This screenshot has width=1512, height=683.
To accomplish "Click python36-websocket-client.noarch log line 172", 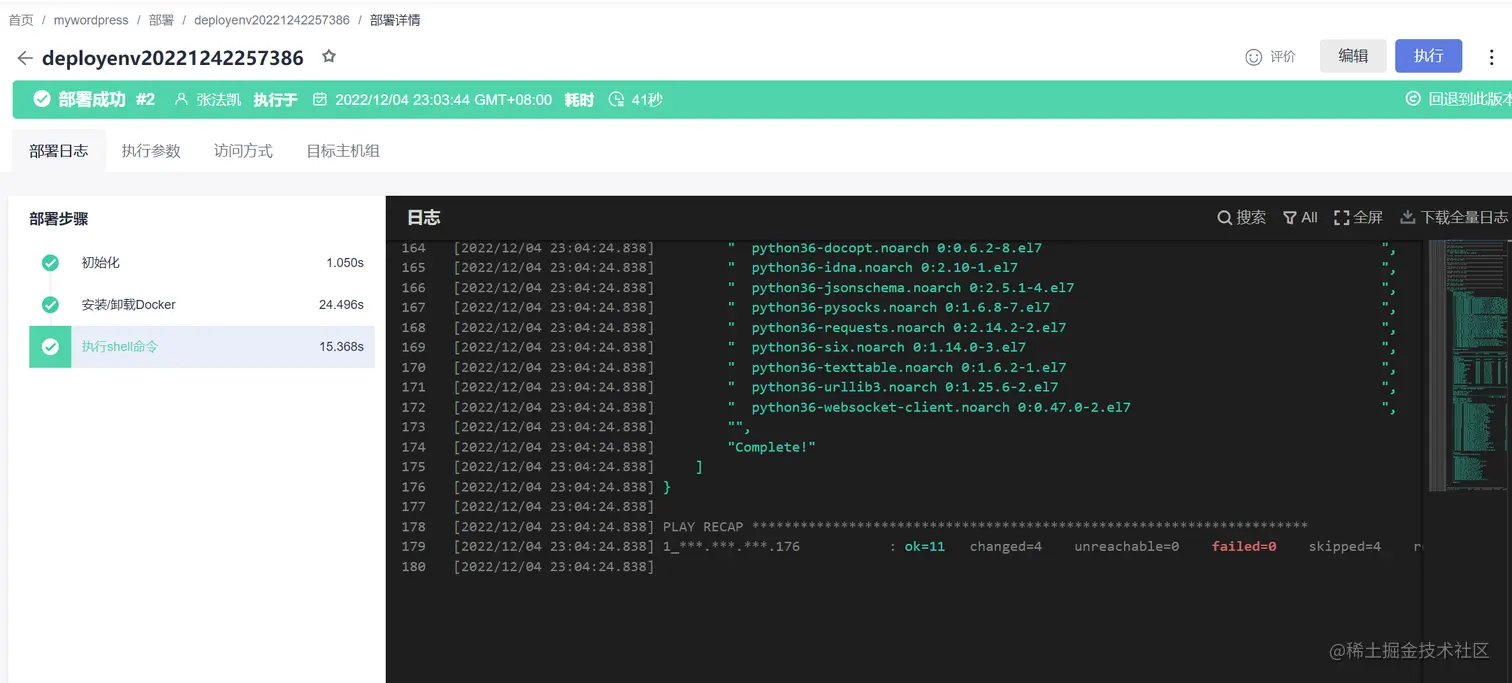I will coord(941,408).
